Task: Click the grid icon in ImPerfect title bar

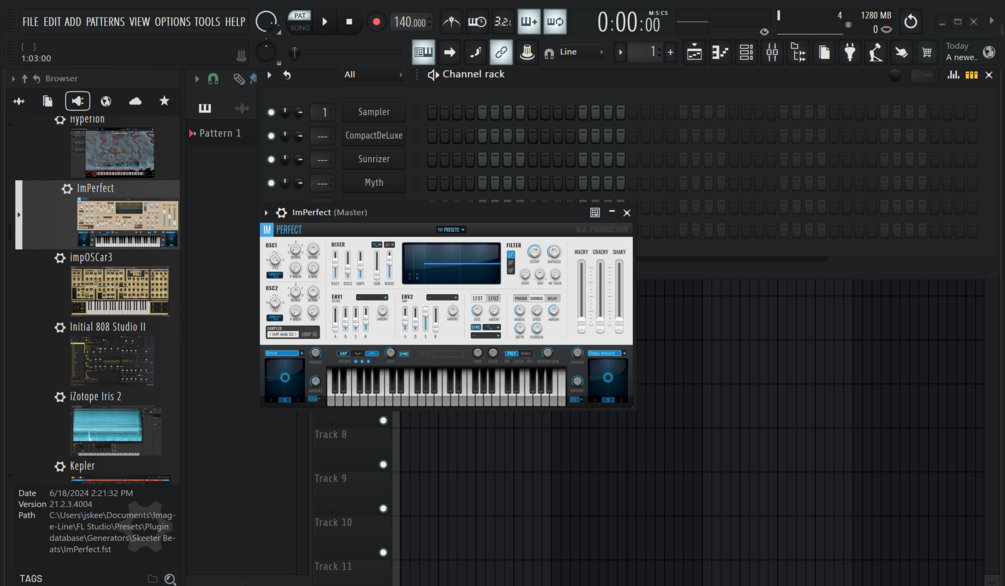Action: [x=595, y=212]
